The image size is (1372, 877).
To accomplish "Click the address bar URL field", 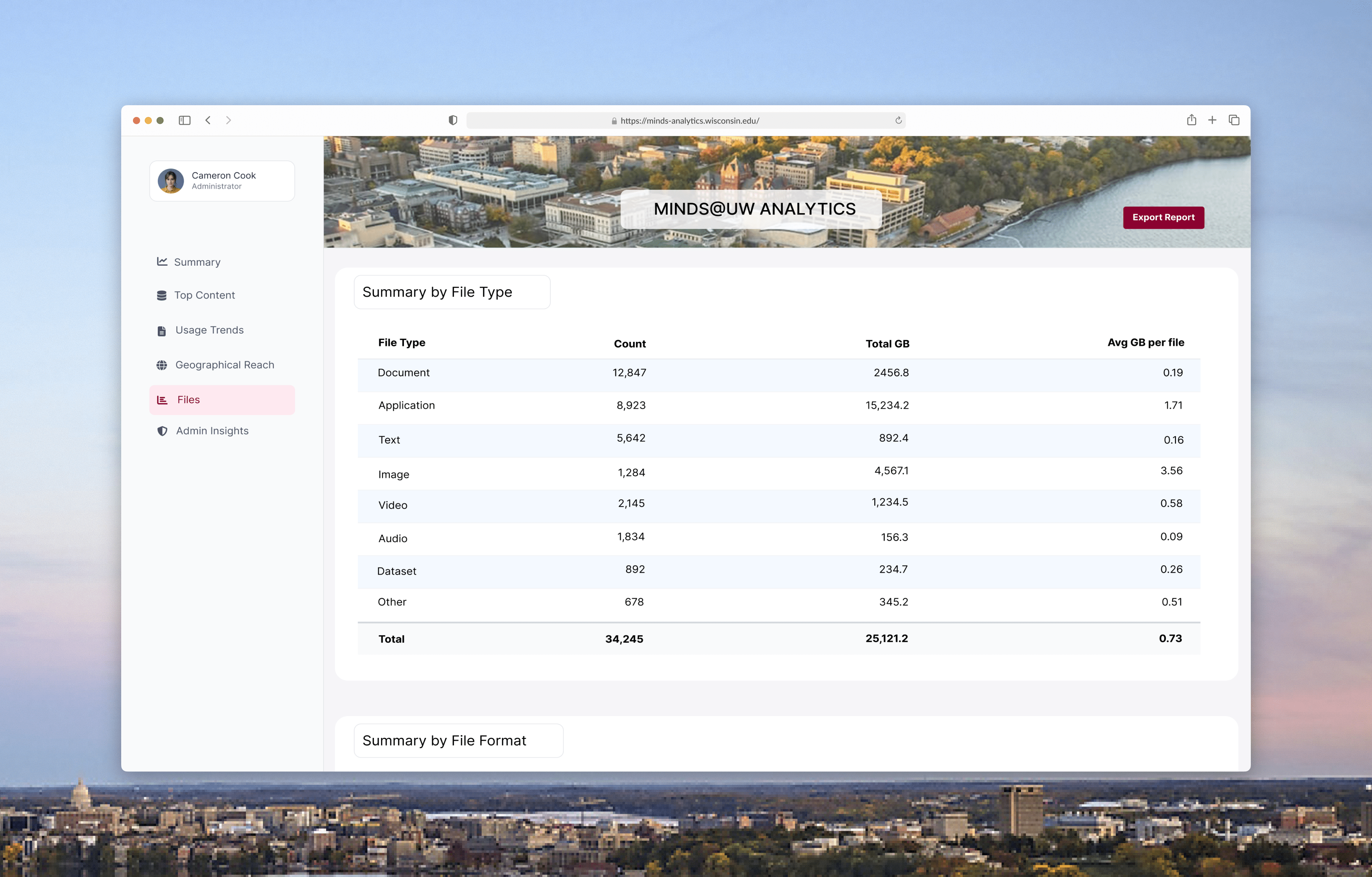I will [689, 120].
